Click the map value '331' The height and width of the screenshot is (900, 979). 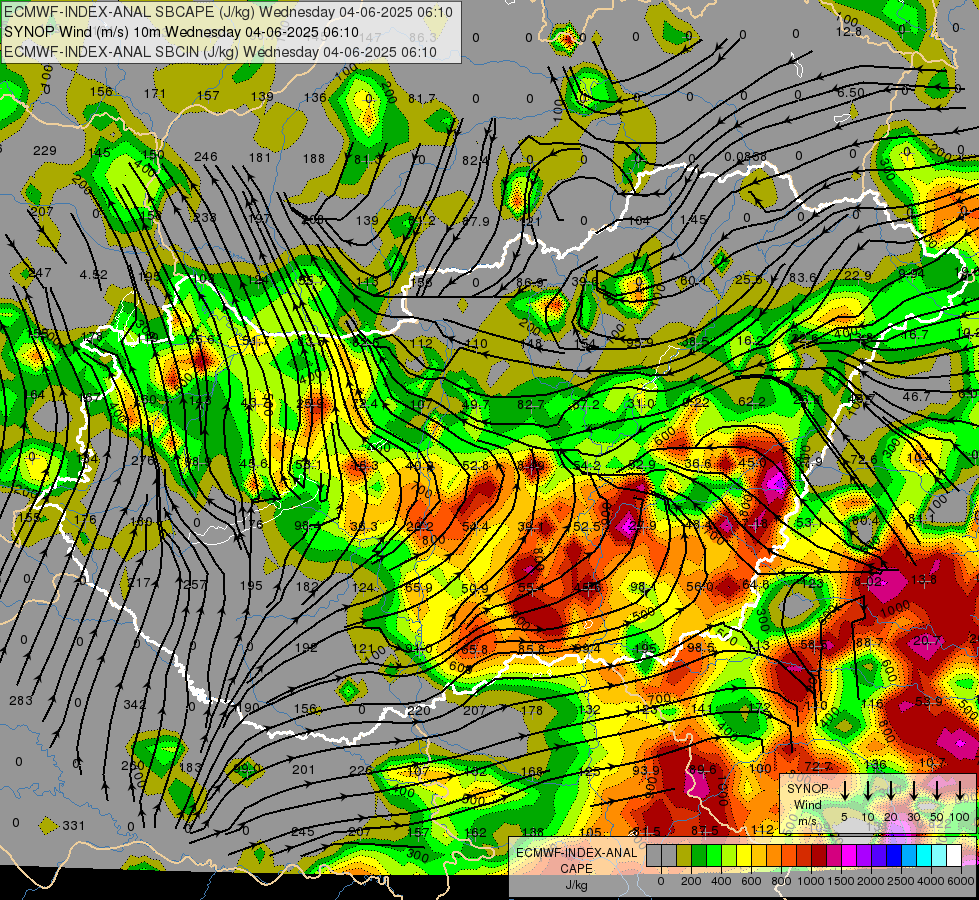click(x=73, y=825)
